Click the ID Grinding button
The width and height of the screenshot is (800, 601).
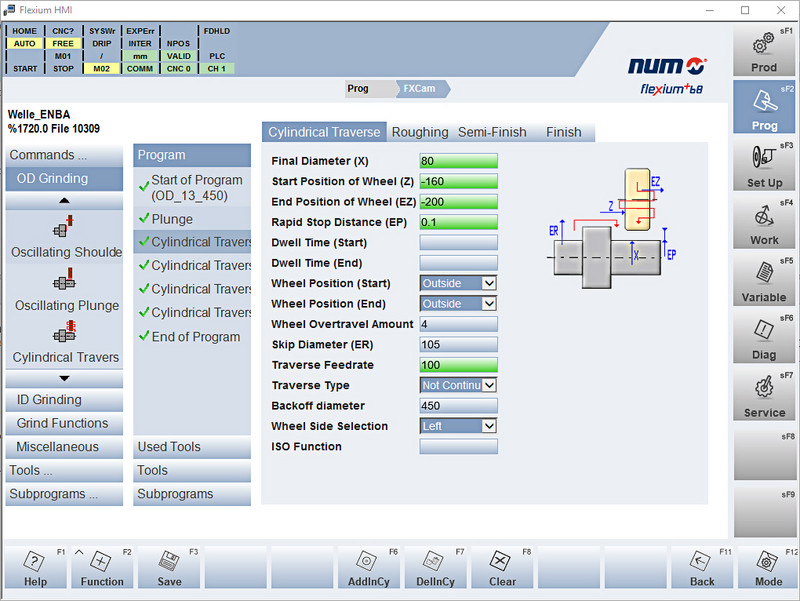coord(64,400)
